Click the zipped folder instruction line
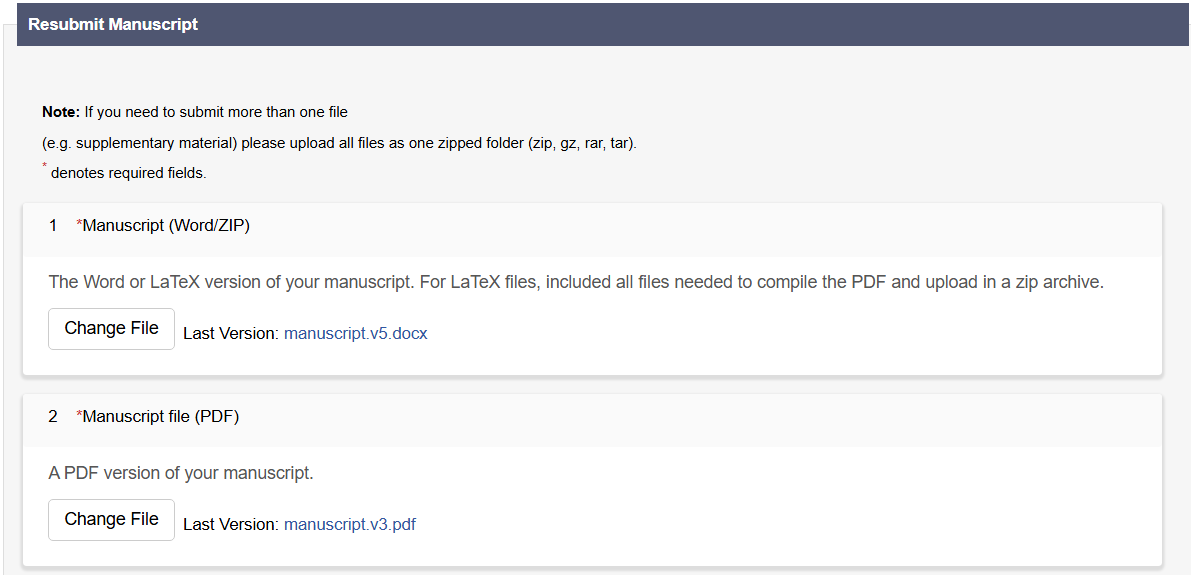 (x=339, y=143)
